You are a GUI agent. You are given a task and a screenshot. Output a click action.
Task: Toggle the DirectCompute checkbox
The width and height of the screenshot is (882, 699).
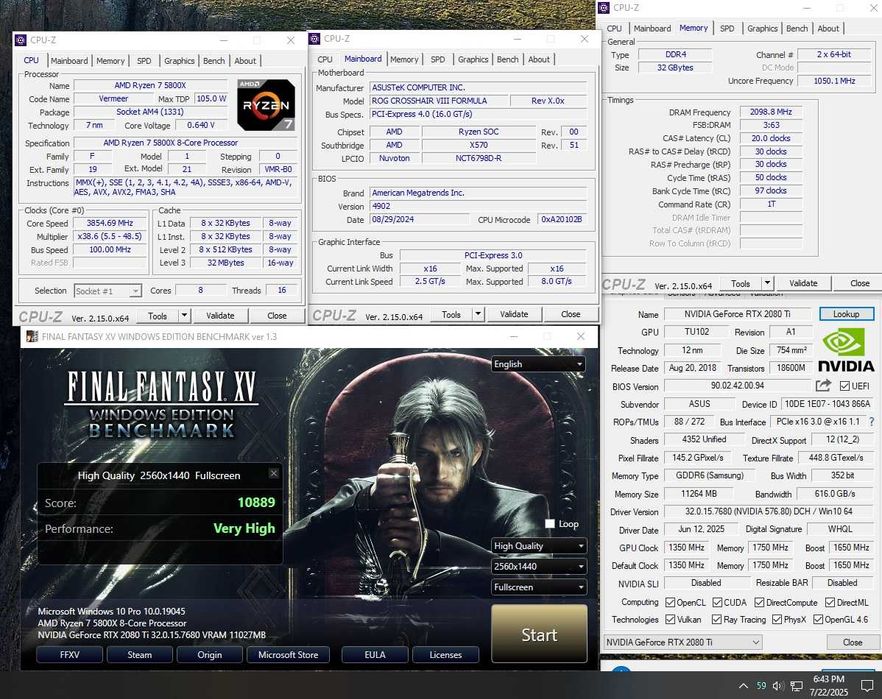click(759, 602)
